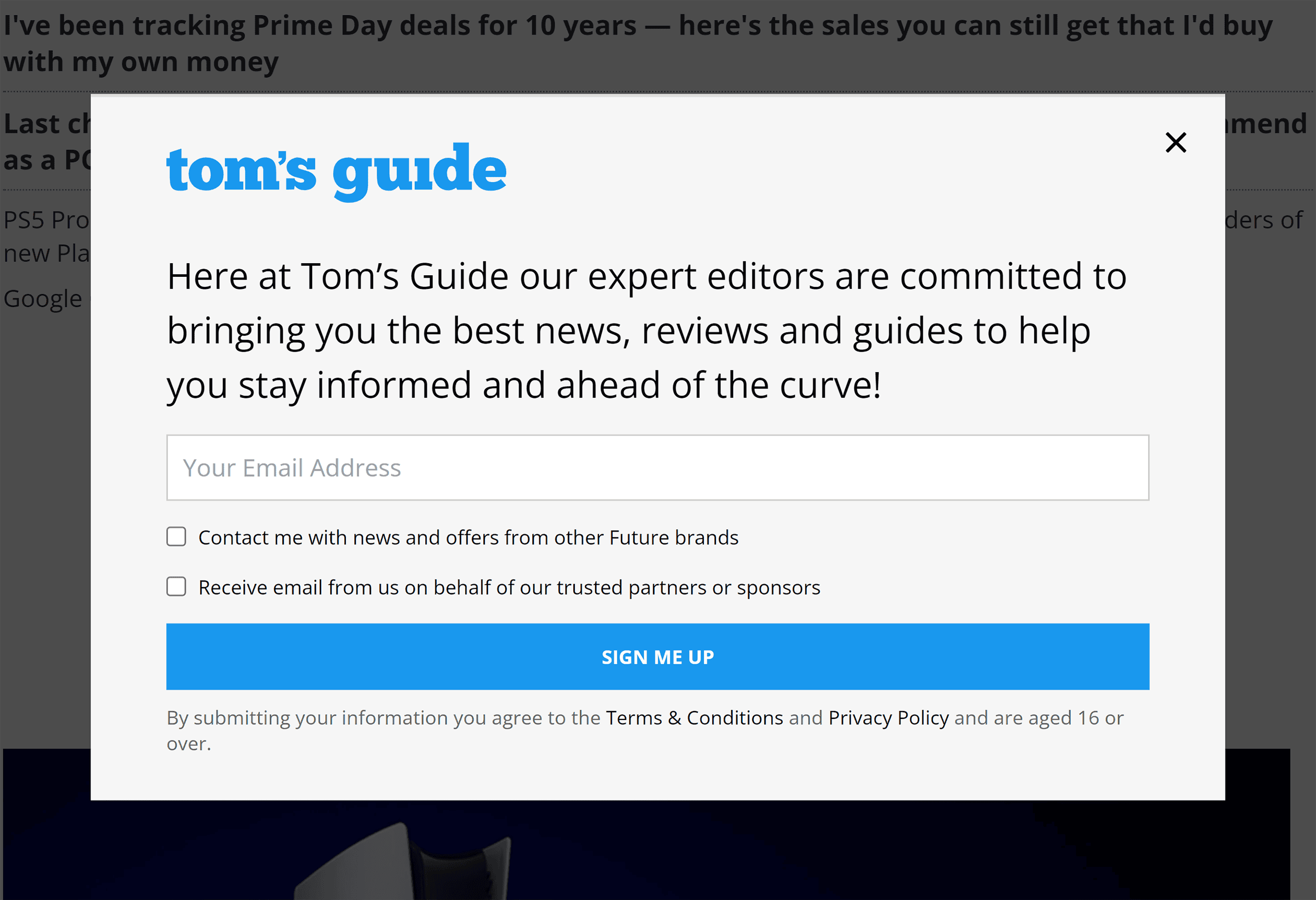Open the Privacy Policy link
Viewport: 1316px width, 900px height.
(888, 717)
